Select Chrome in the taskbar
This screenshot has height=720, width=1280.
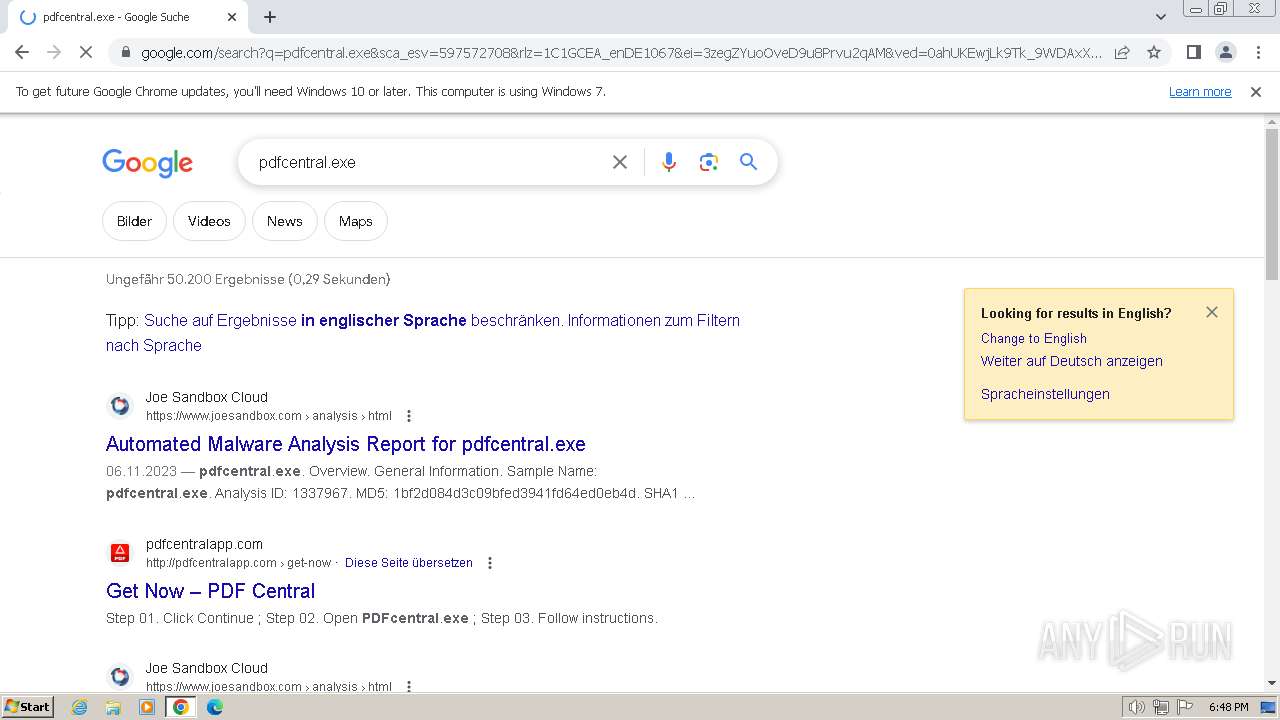[181, 707]
